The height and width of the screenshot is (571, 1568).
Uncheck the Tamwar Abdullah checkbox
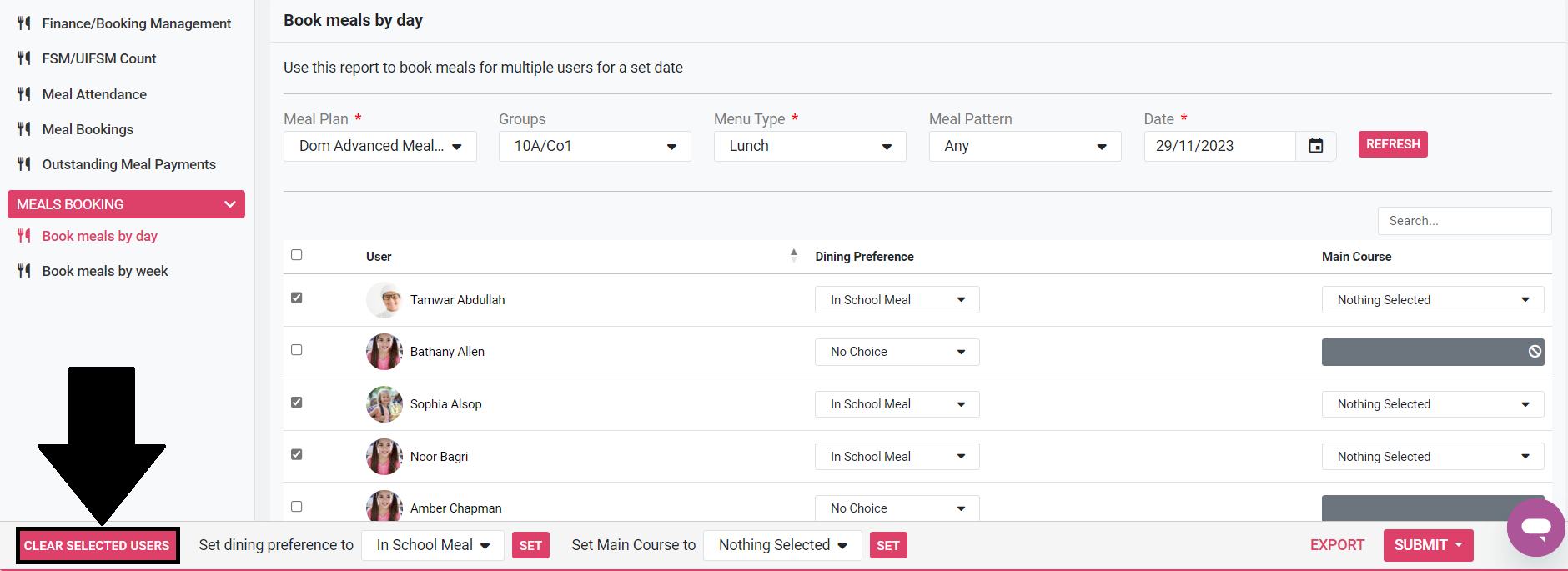(296, 298)
